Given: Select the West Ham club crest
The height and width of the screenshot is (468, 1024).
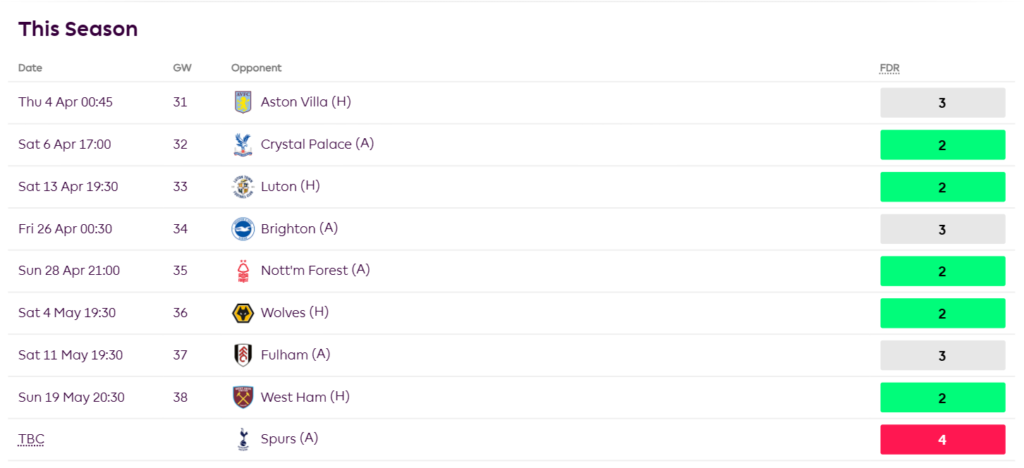Looking at the screenshot, I should pyautogui.click(x=243, y=397).
